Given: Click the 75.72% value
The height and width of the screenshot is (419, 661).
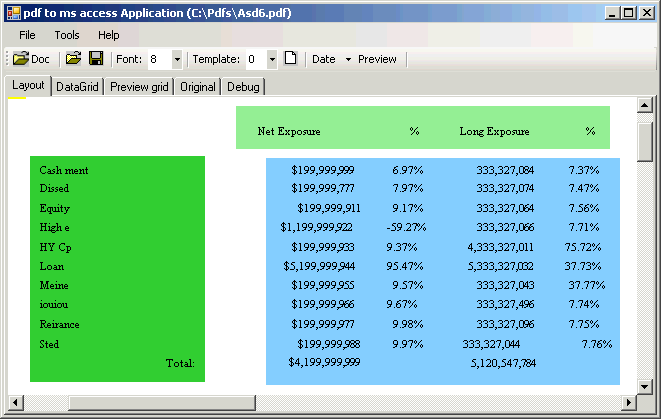Looking at the screenshot, I should (583, 247).
